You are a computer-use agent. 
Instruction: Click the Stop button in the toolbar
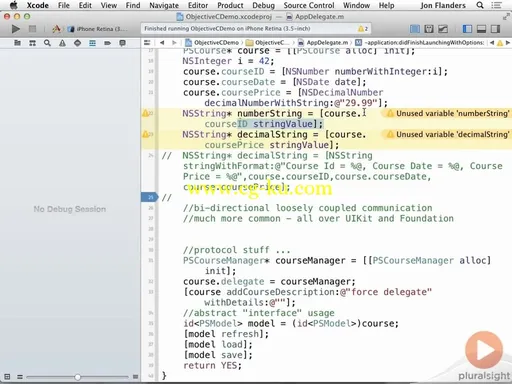[32, 29]
